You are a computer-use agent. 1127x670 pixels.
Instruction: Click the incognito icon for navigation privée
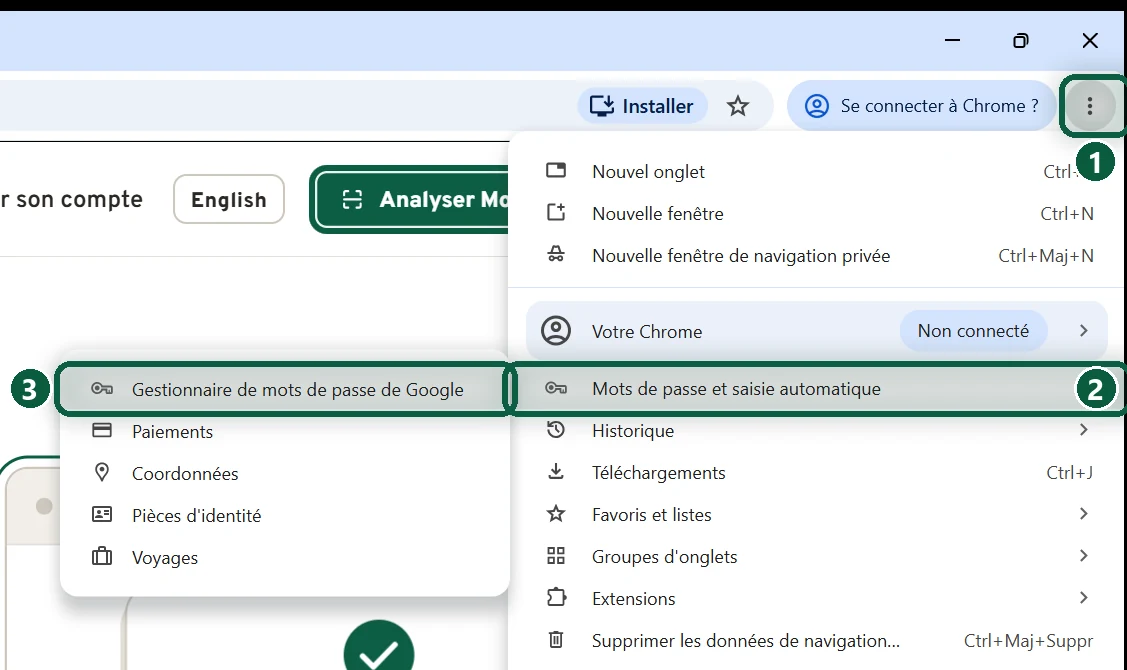556,254
